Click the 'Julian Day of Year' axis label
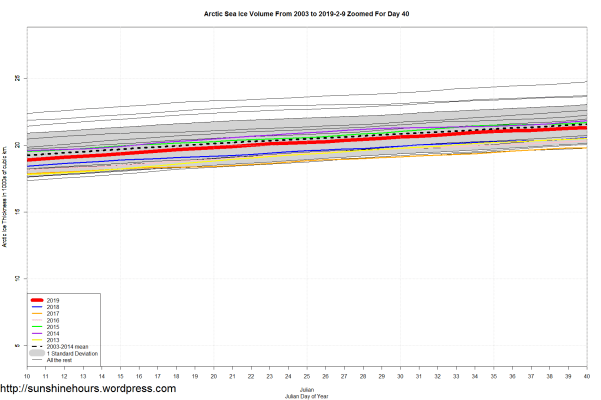 click(306, 397)
